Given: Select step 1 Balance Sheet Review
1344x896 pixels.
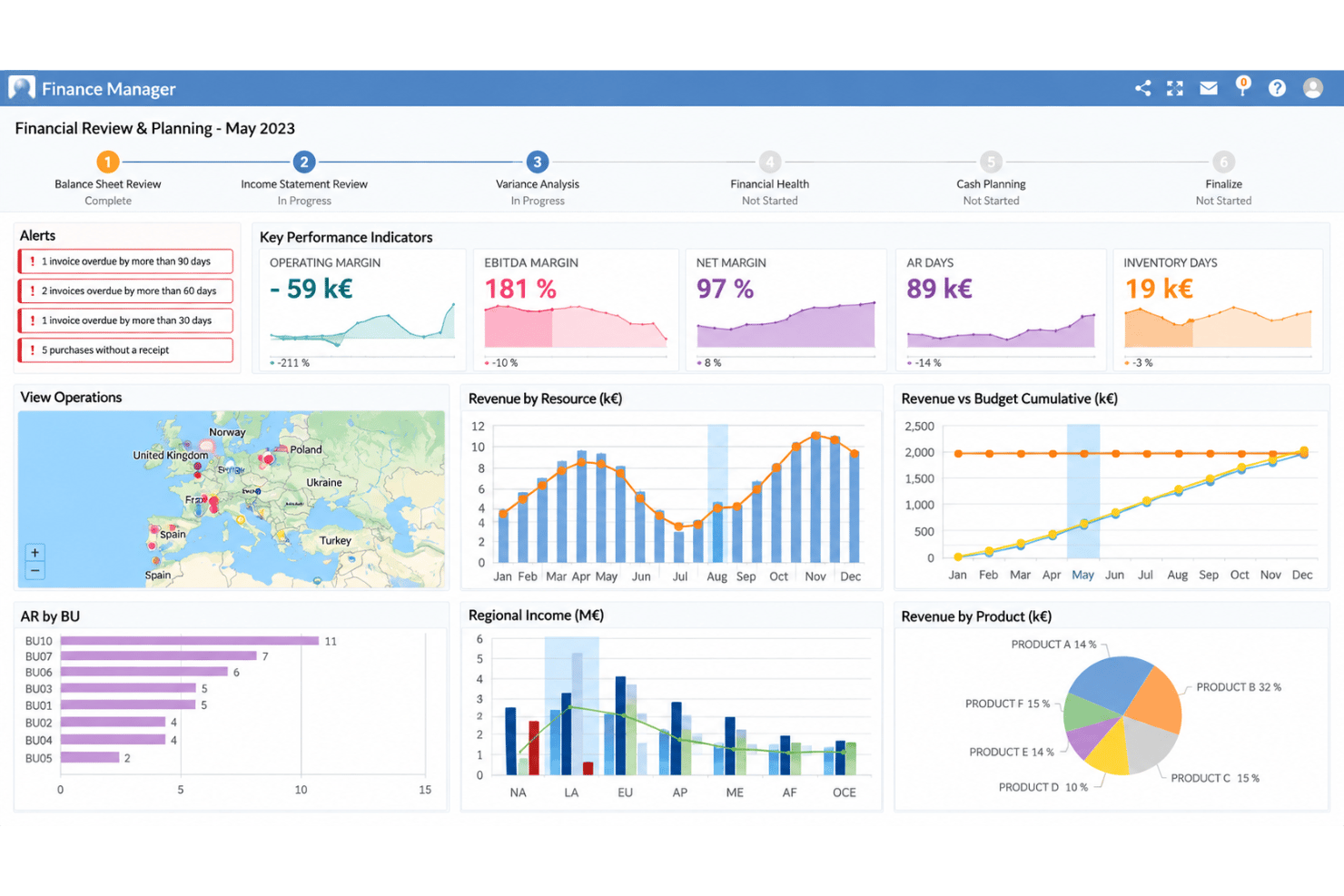Looking at the screenshot, I should [107, 162].
